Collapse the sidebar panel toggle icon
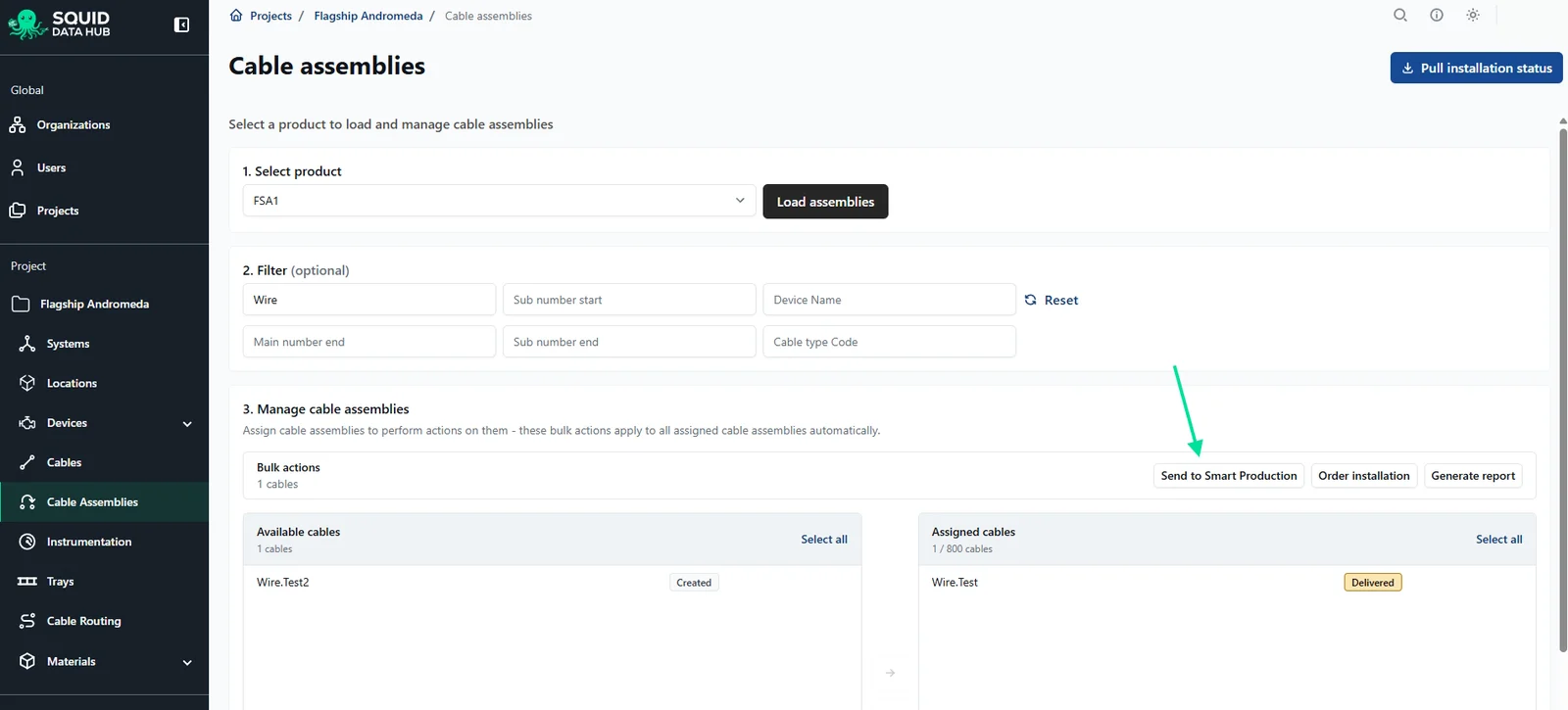The width and height of the screenshot is (1568, 710). [181, 24]
